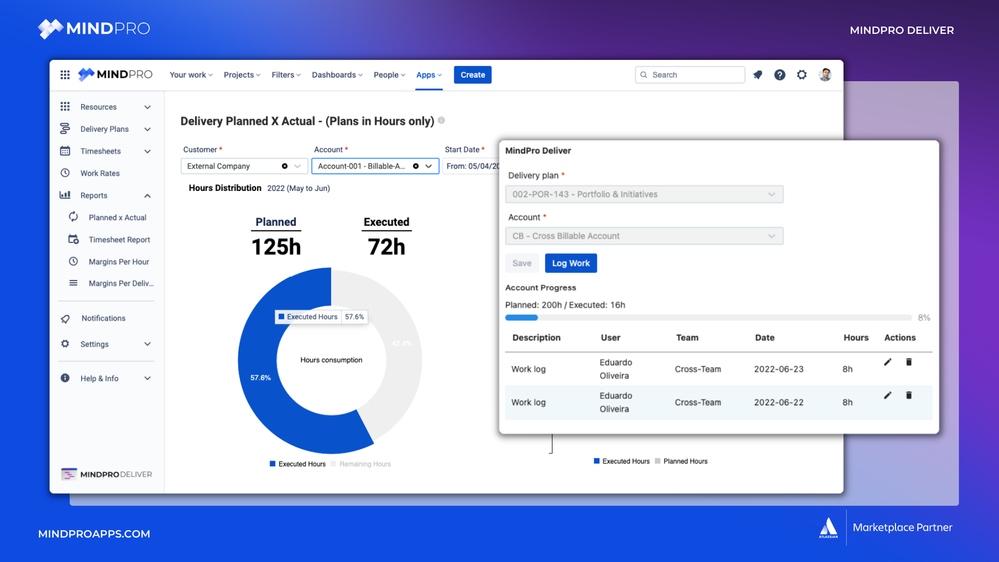
Task: Expand the Delivery Plans sidebar section
Action: pyautogui.click(x=147, y=129)
